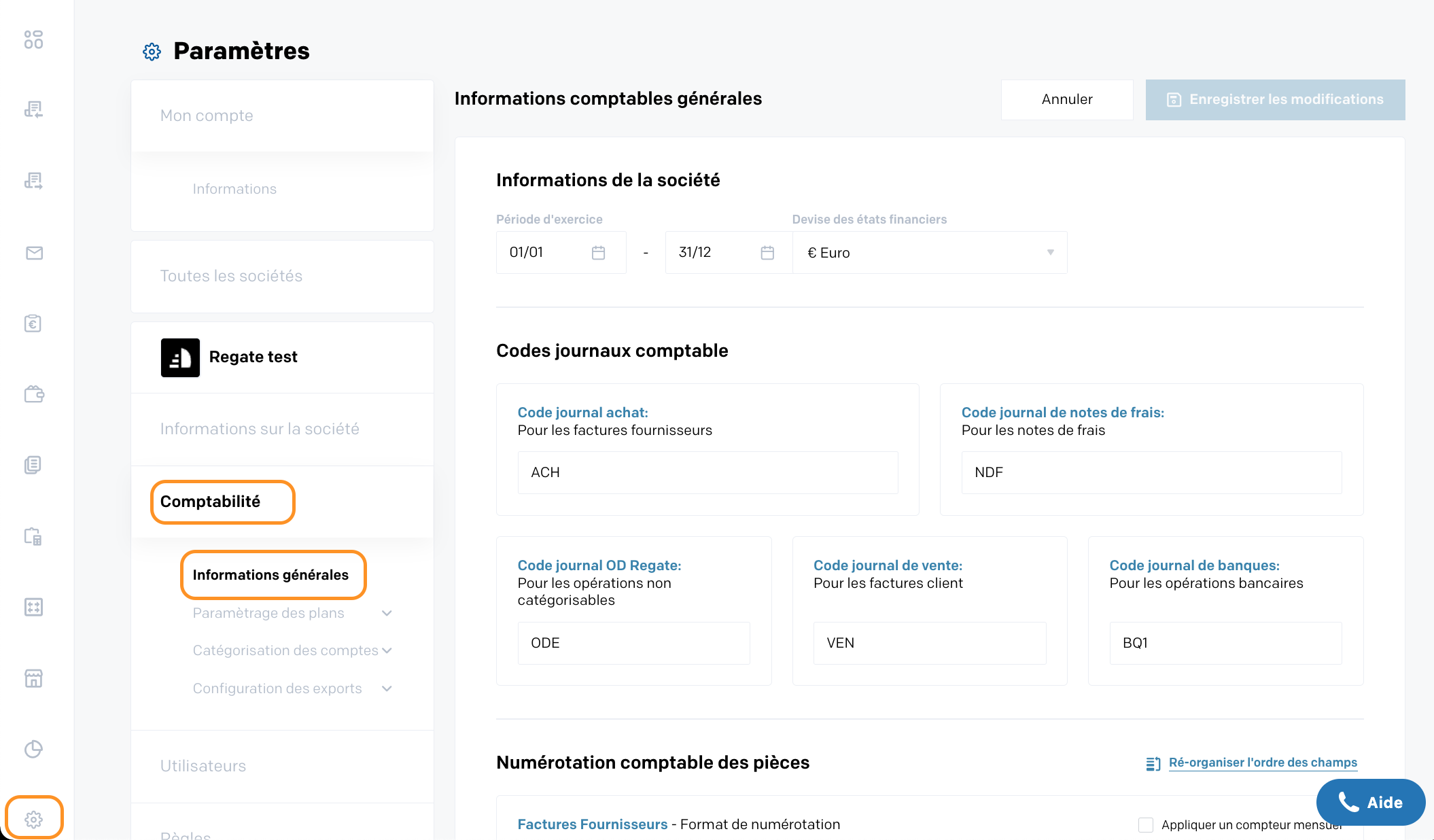Open end date calendar icon for 31/12

coord(767,253)
